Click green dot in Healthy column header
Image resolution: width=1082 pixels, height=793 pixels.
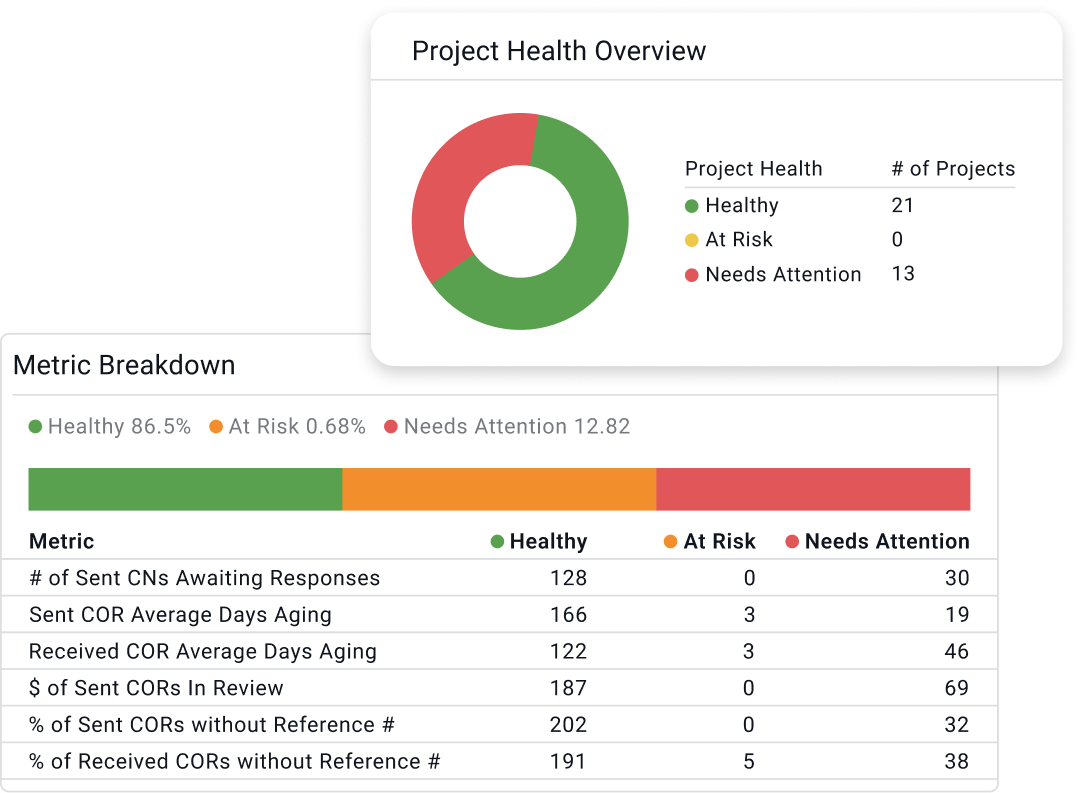pos(497,542)
